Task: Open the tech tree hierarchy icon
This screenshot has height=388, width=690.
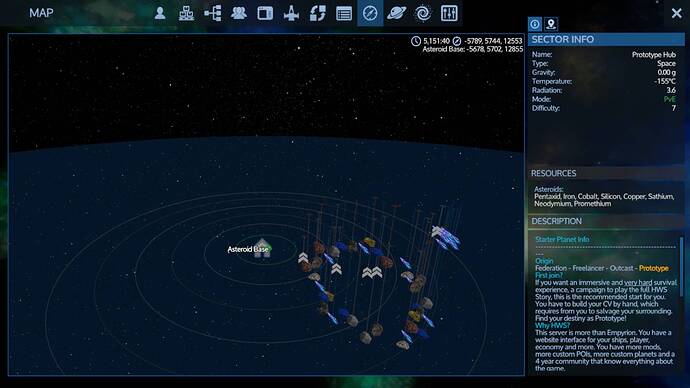Action: click(x=213, y=13)
